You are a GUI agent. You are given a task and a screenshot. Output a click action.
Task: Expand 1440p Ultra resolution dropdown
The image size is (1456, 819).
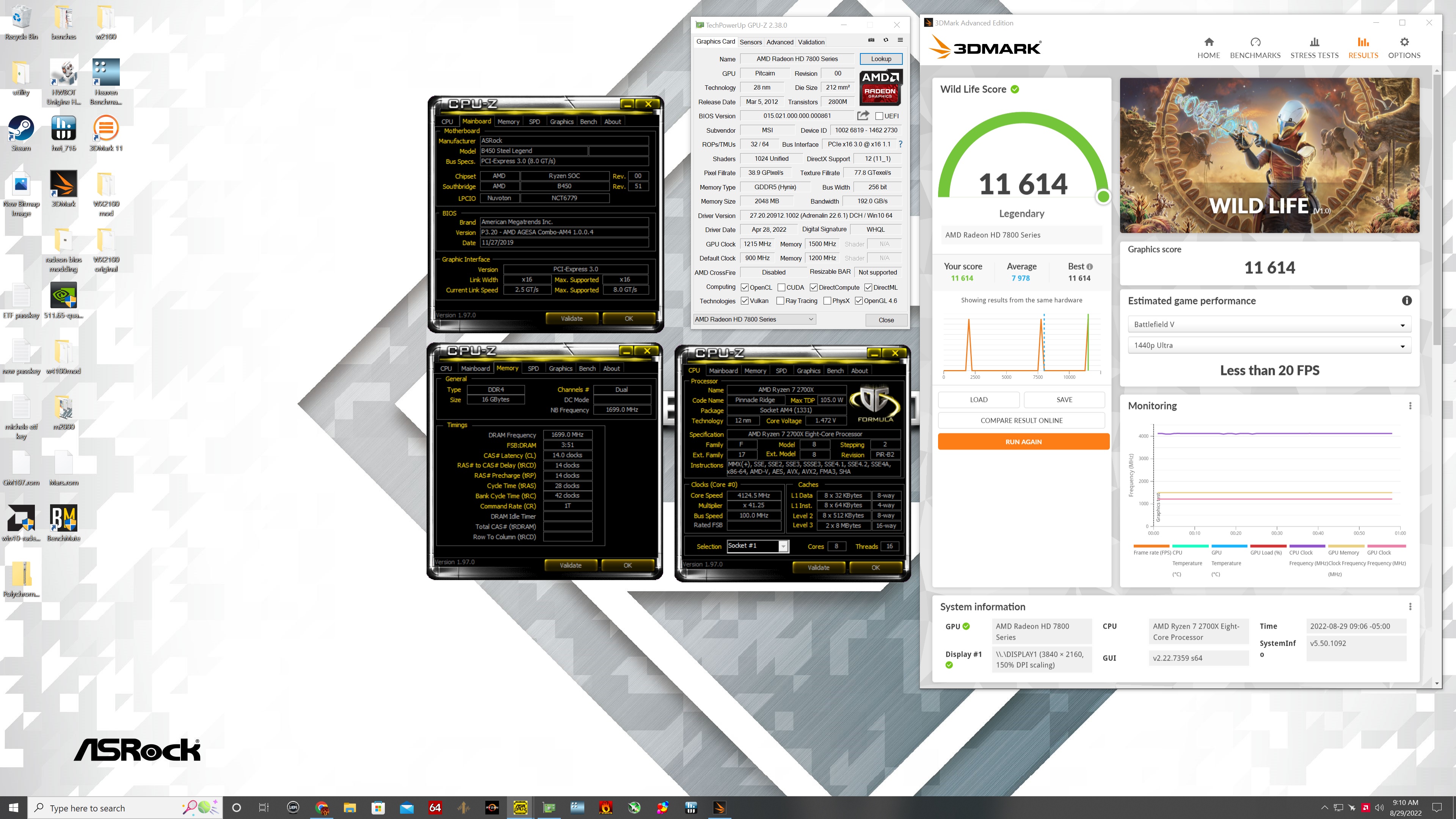[x=1269, y=345]
